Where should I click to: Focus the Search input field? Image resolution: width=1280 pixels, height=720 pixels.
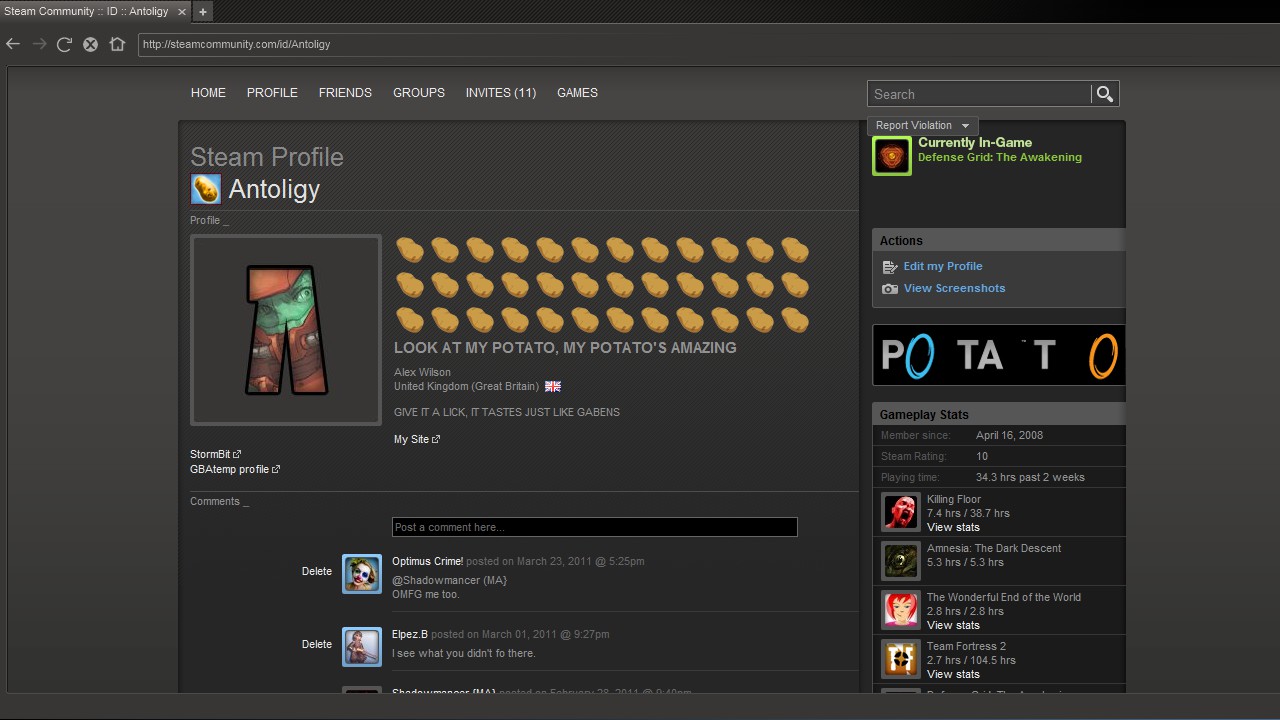[979, 94]
